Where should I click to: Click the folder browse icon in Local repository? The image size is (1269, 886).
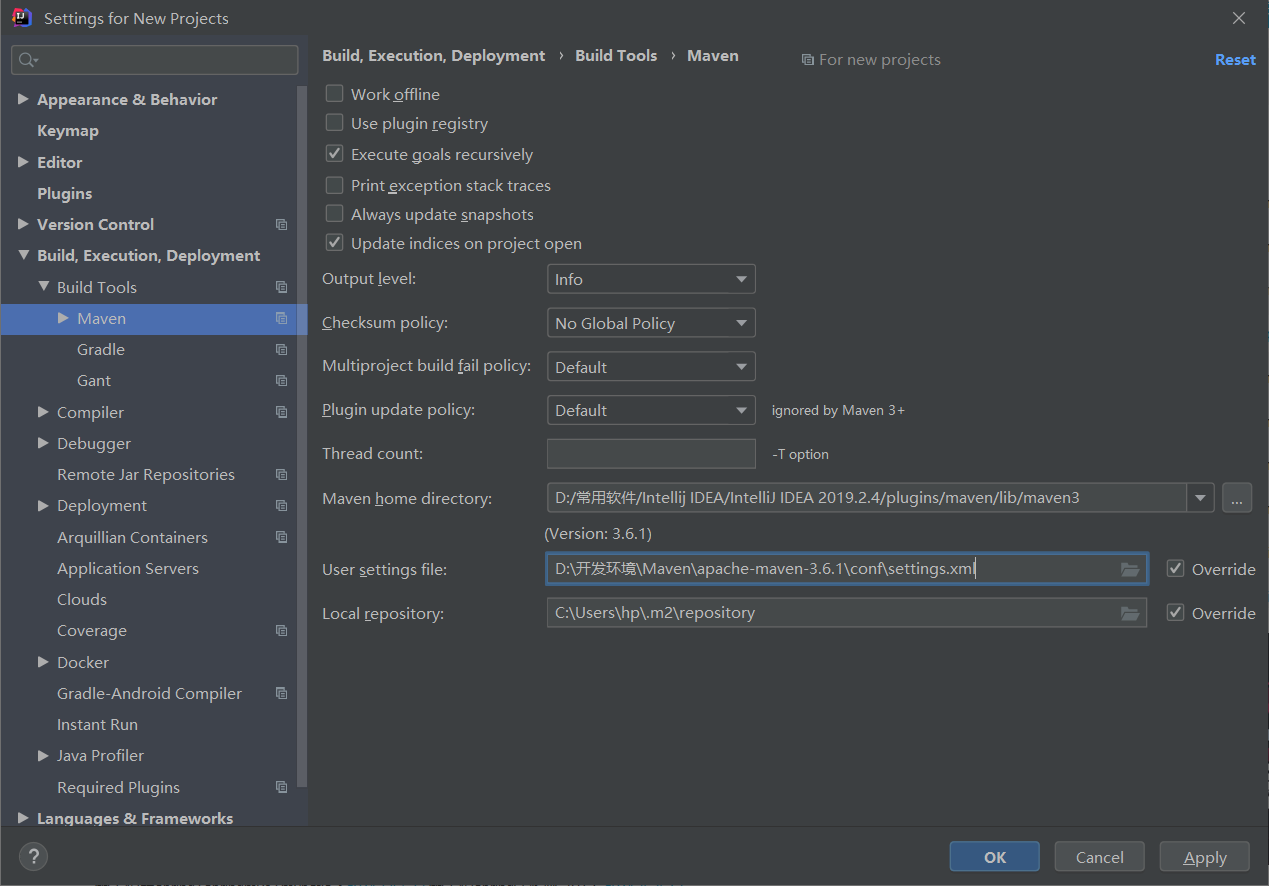click(1130, 613)
